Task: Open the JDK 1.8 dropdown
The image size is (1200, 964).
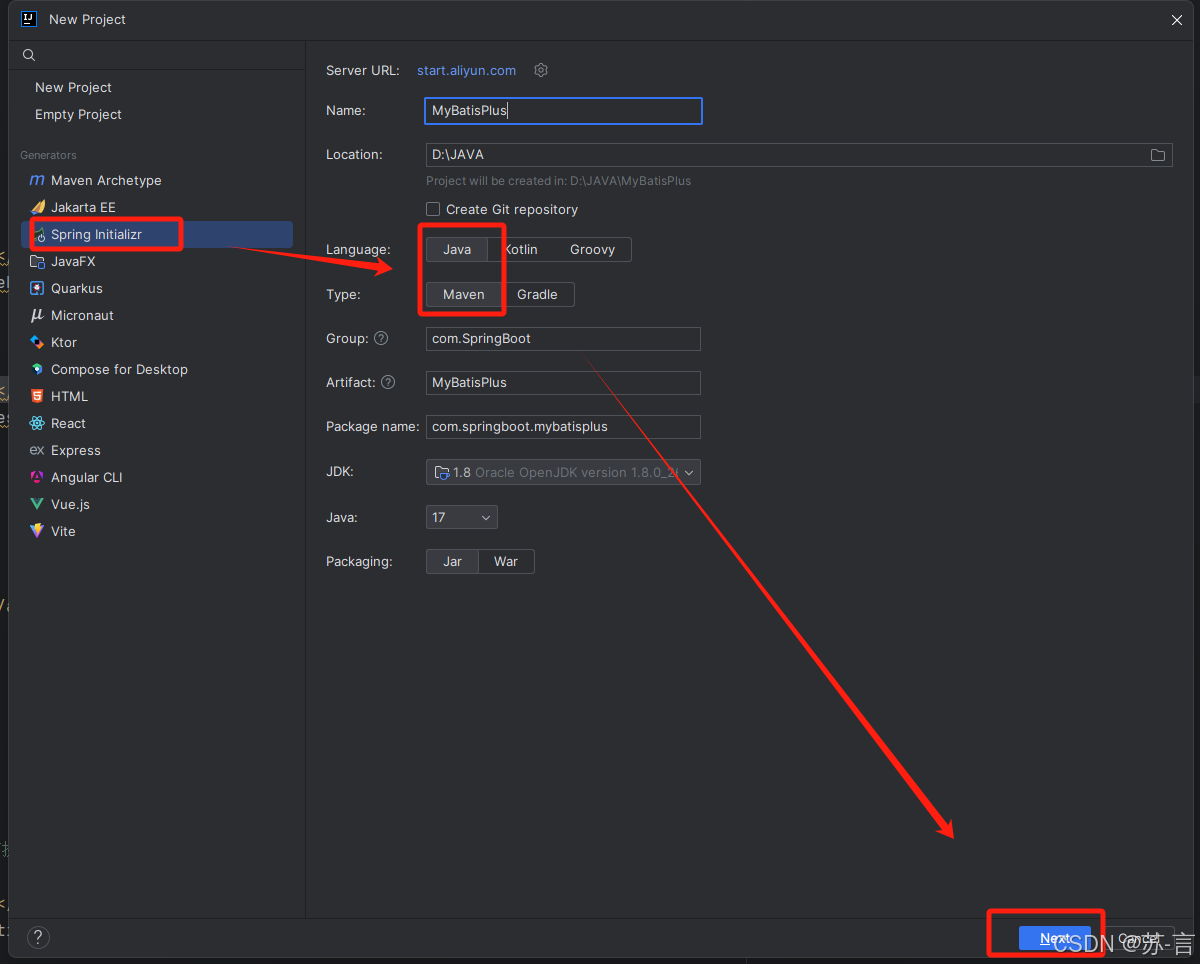Action: 563,472
